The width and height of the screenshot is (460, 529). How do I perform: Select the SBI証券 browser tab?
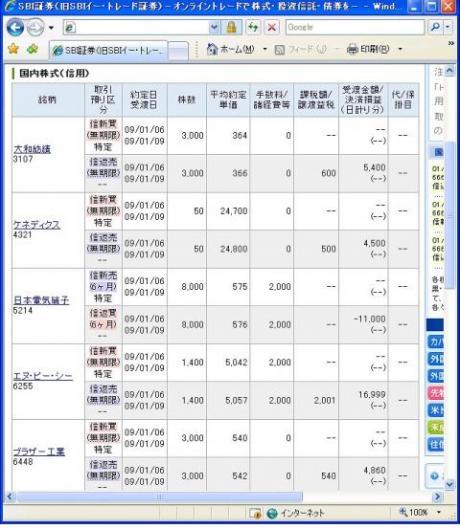[108, 51]
